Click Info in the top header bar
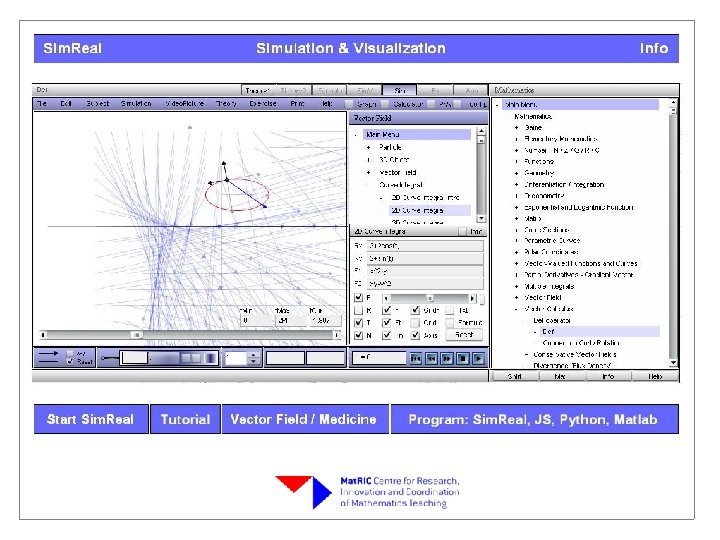 click(654, 48)
